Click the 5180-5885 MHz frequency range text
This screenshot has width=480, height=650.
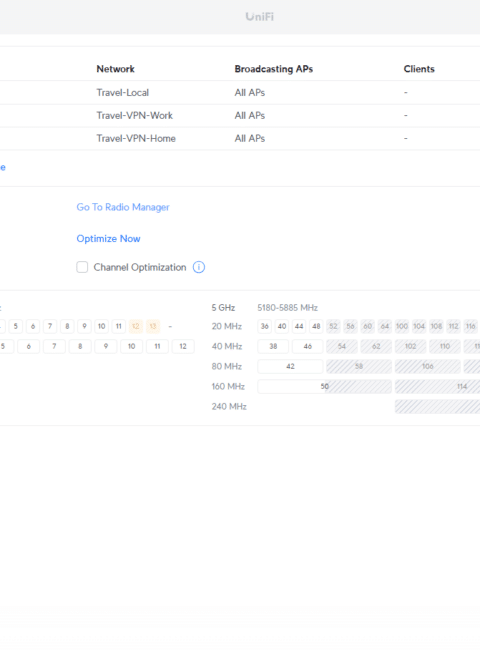288,308
